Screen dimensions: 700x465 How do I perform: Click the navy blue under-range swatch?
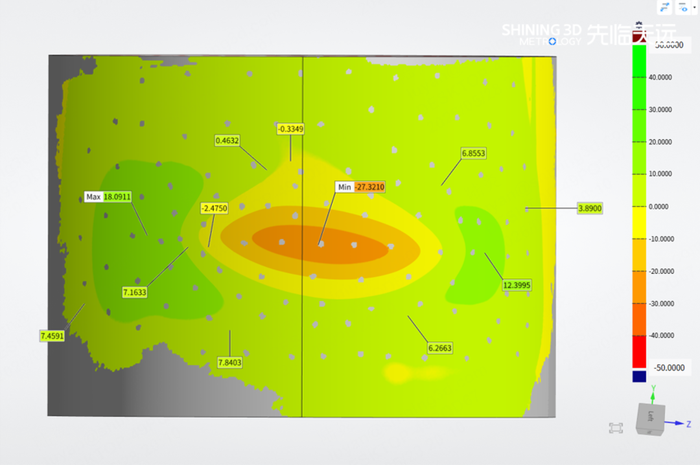(x=639, y=376)
